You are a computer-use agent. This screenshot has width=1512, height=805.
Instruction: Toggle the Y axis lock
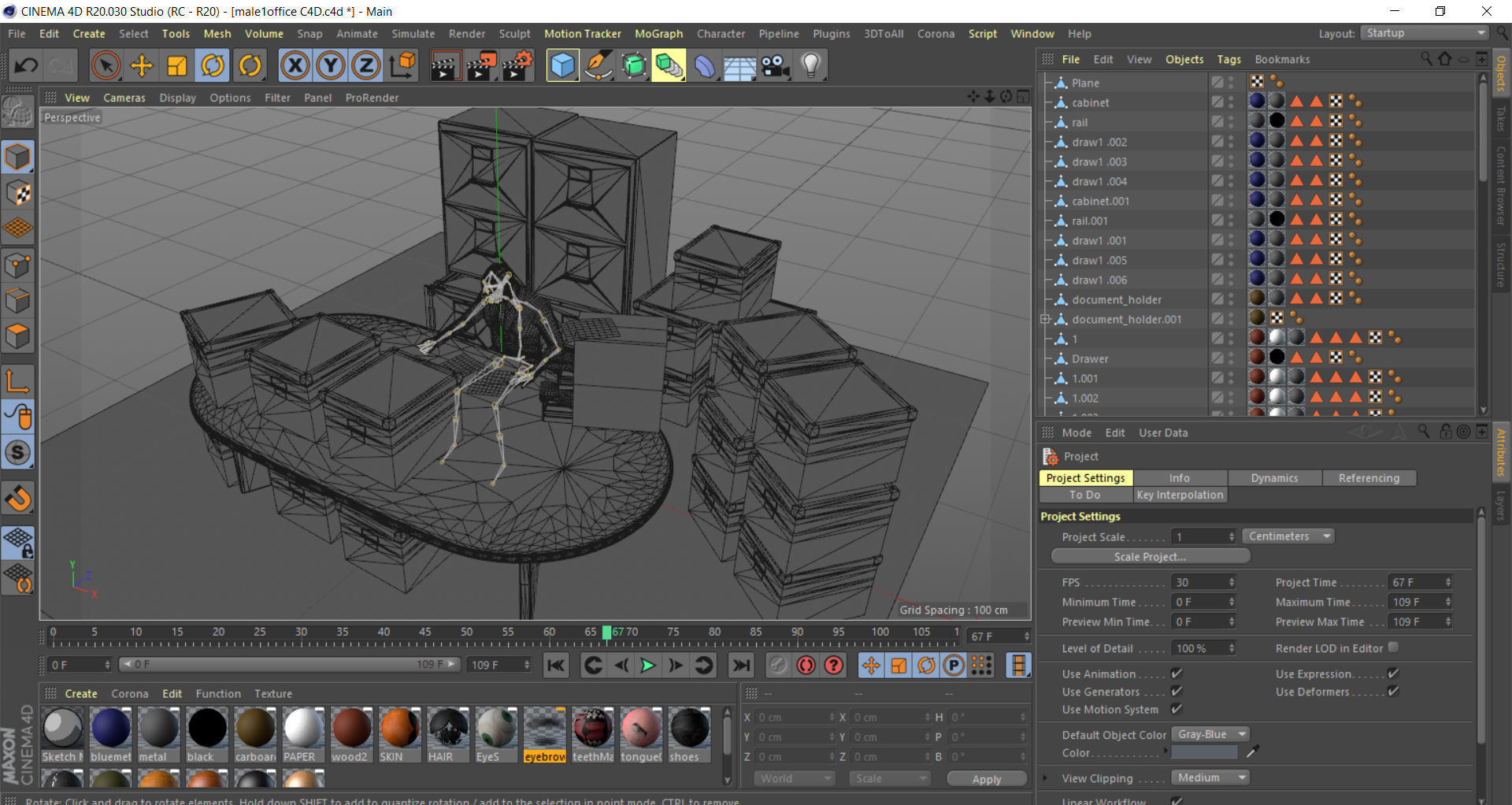(x=330, y=65)
